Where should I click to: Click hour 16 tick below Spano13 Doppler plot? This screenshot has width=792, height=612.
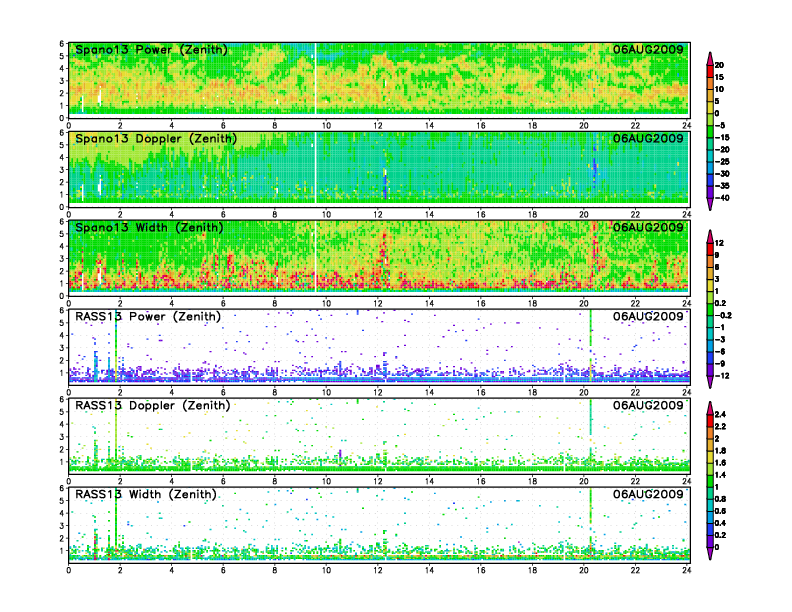[x=481, y=215]
